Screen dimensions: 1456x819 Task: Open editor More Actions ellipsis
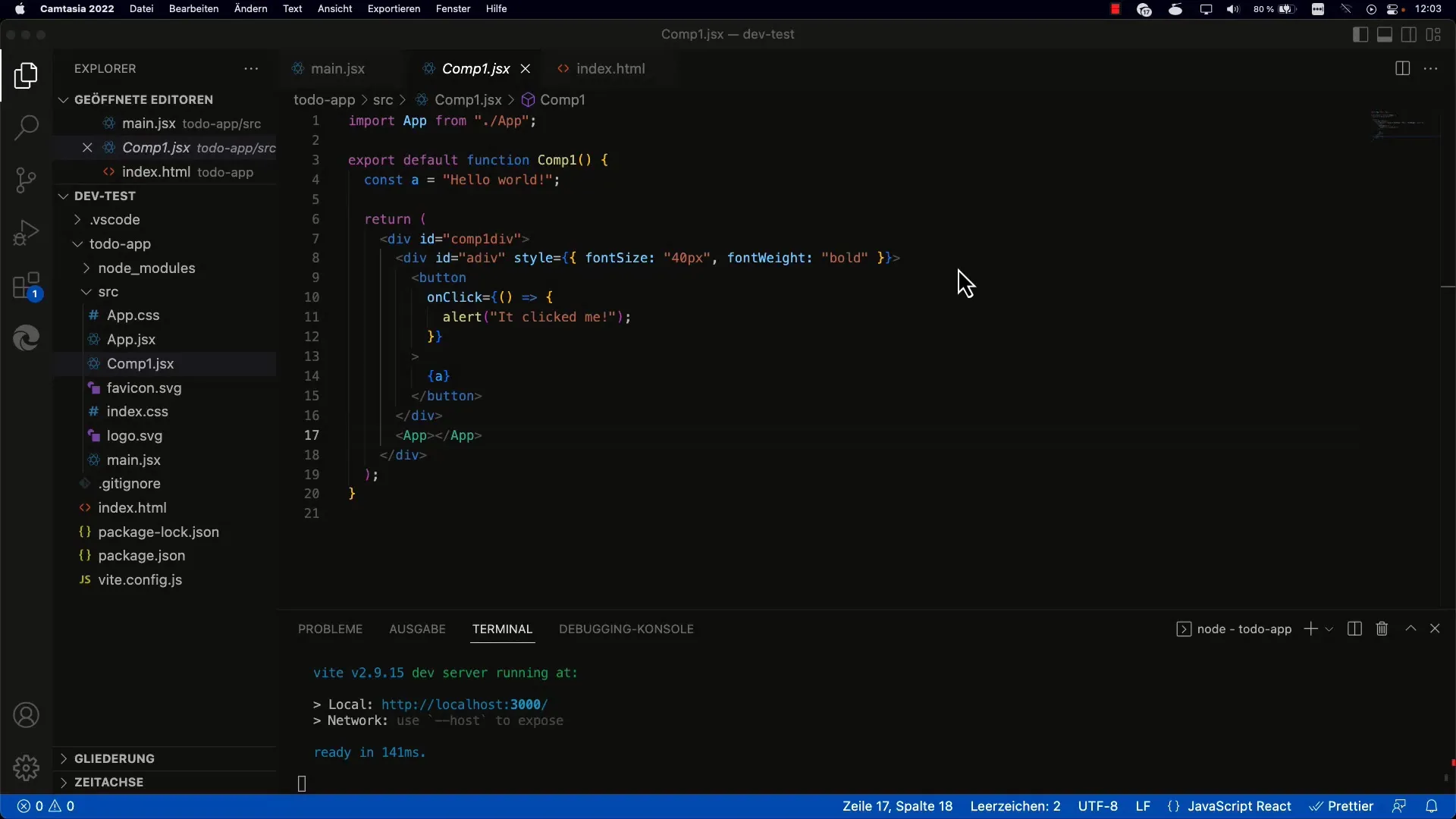click(x=1431, y=68)
